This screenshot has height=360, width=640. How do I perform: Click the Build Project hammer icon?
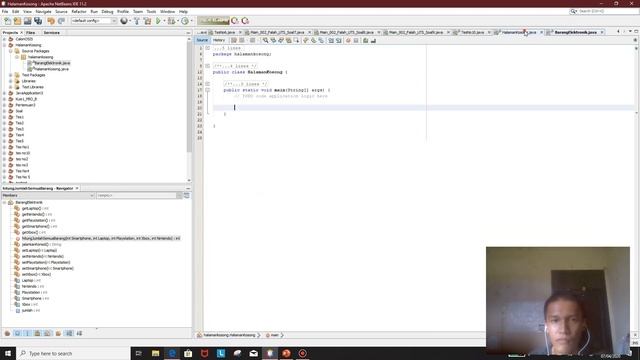(137, 21)
